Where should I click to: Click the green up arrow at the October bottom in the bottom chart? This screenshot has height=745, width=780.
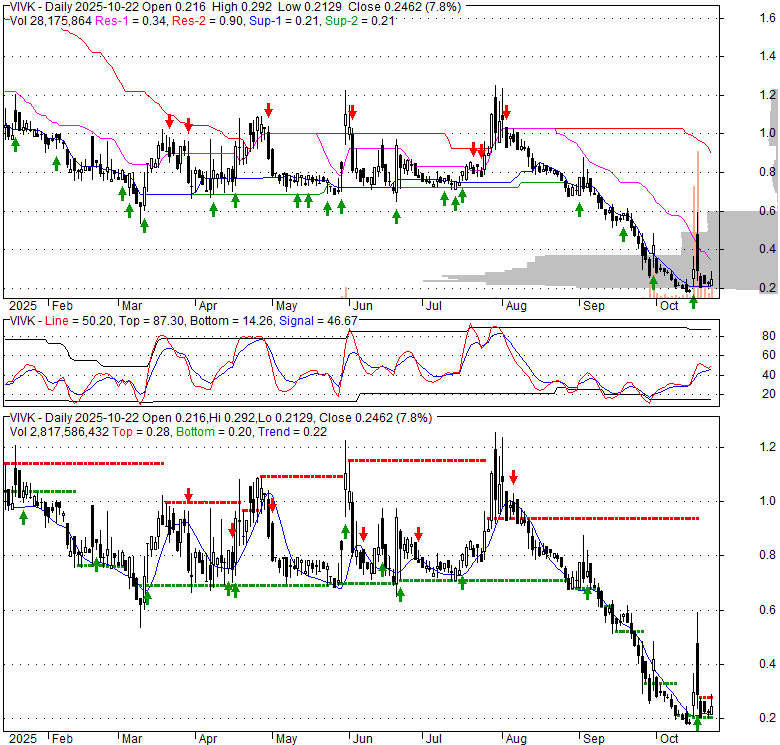click(697, 723)
